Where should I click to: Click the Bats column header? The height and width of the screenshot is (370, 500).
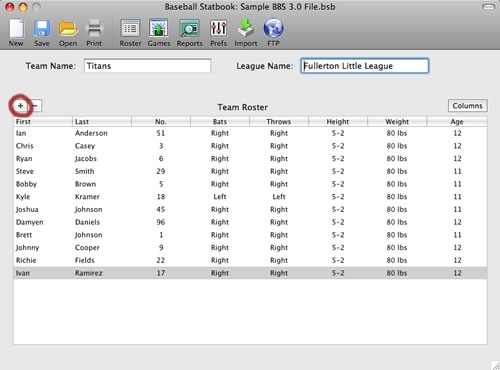[220, 122]
